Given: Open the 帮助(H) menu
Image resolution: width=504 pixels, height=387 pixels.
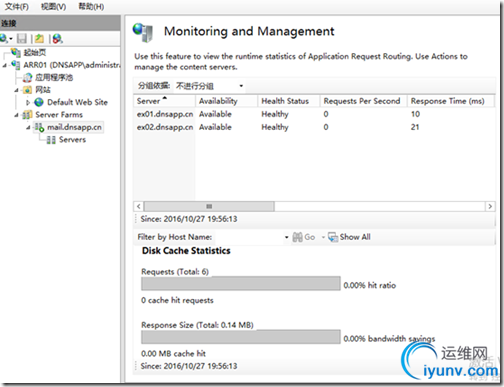Looking at the screenshot, I should [x=91, y=7].
